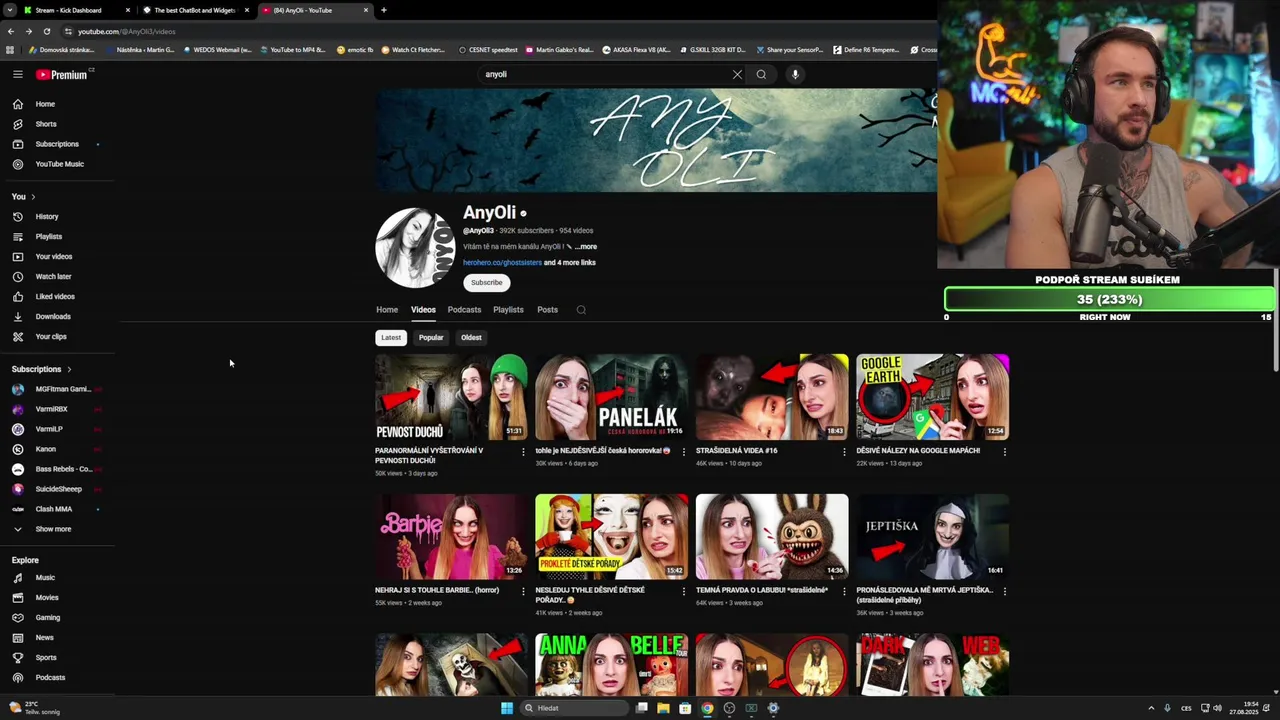Open YouTube Music from the sidebar
This screenshot has height=720, width=1280.
pyautogui.click(x=59, y=164)
